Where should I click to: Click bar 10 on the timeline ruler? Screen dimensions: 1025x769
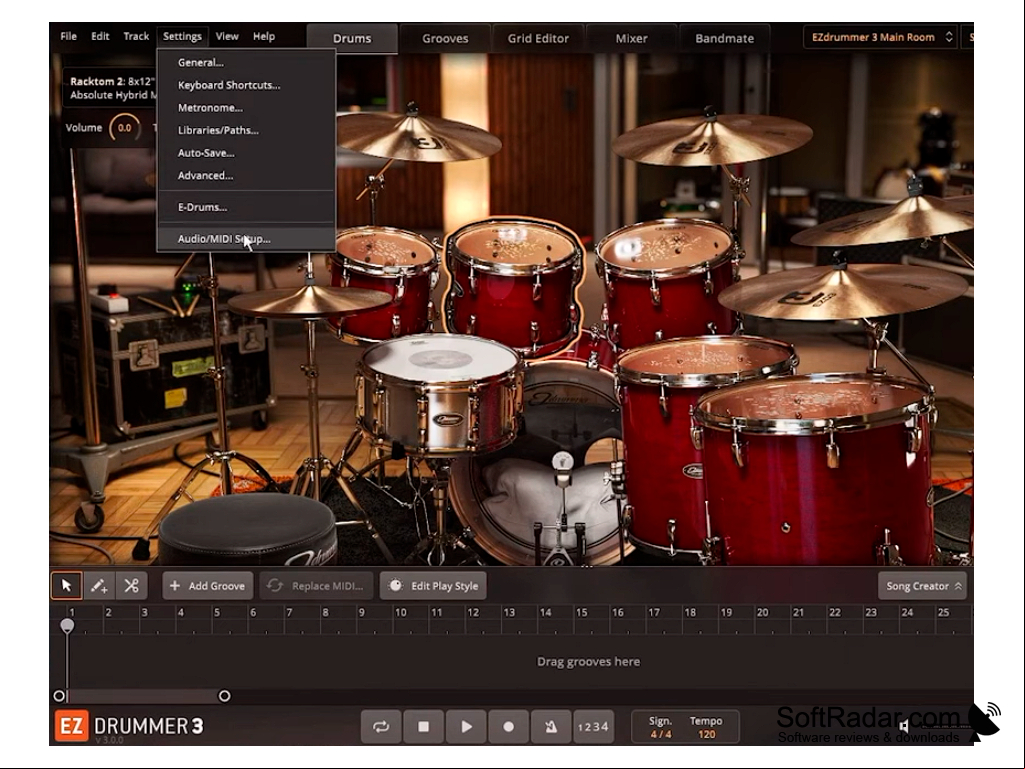point(400,613)
